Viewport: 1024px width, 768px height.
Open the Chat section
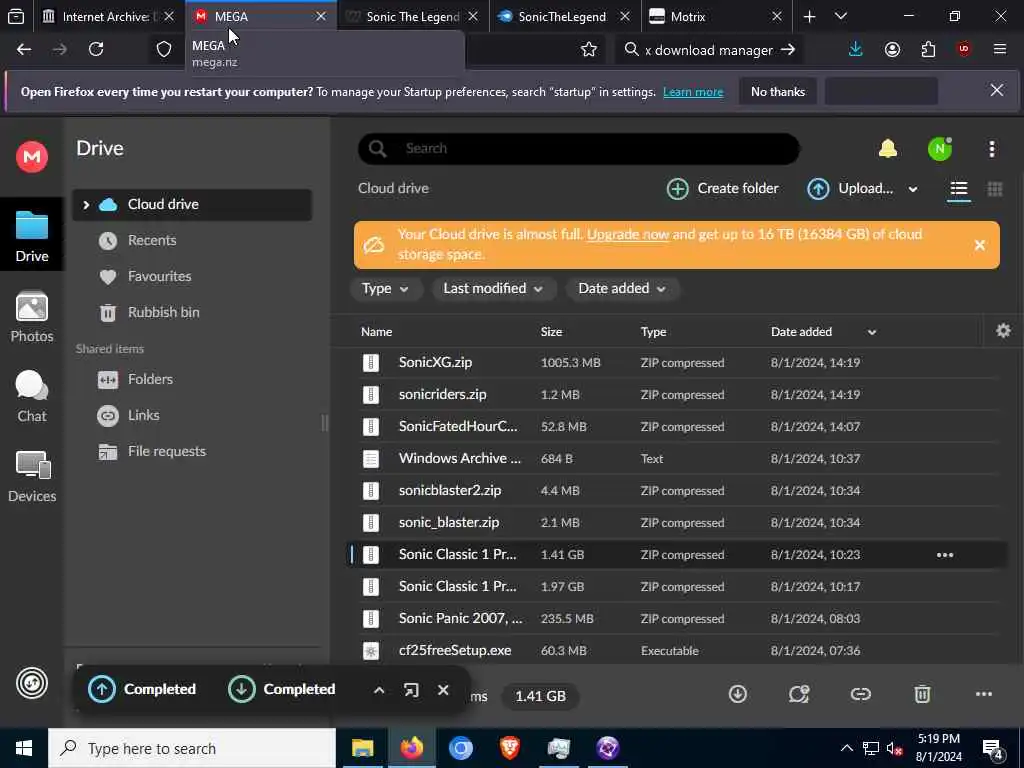(31, 397)
